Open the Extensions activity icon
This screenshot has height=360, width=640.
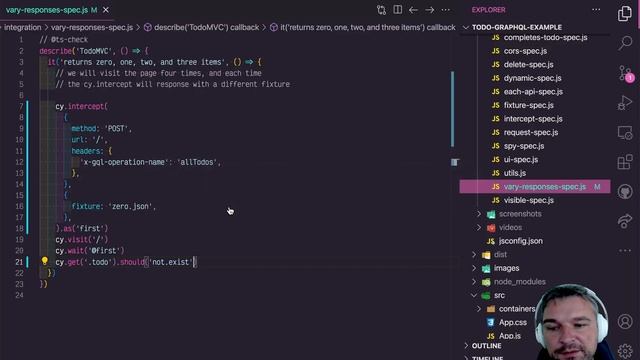[625, 162]
